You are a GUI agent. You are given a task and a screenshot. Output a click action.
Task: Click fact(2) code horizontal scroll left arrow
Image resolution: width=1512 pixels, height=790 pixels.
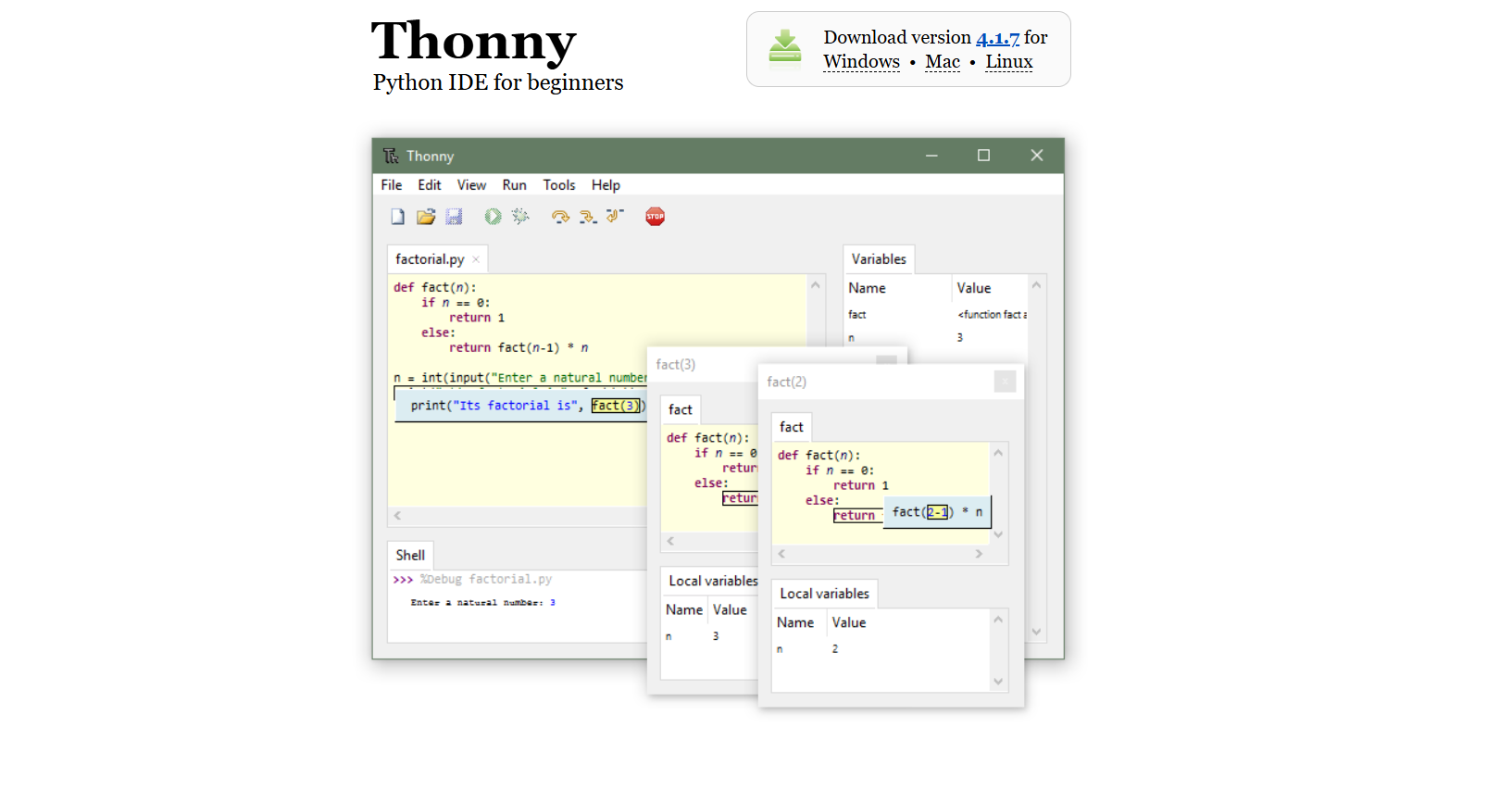[x=781, y=554]
